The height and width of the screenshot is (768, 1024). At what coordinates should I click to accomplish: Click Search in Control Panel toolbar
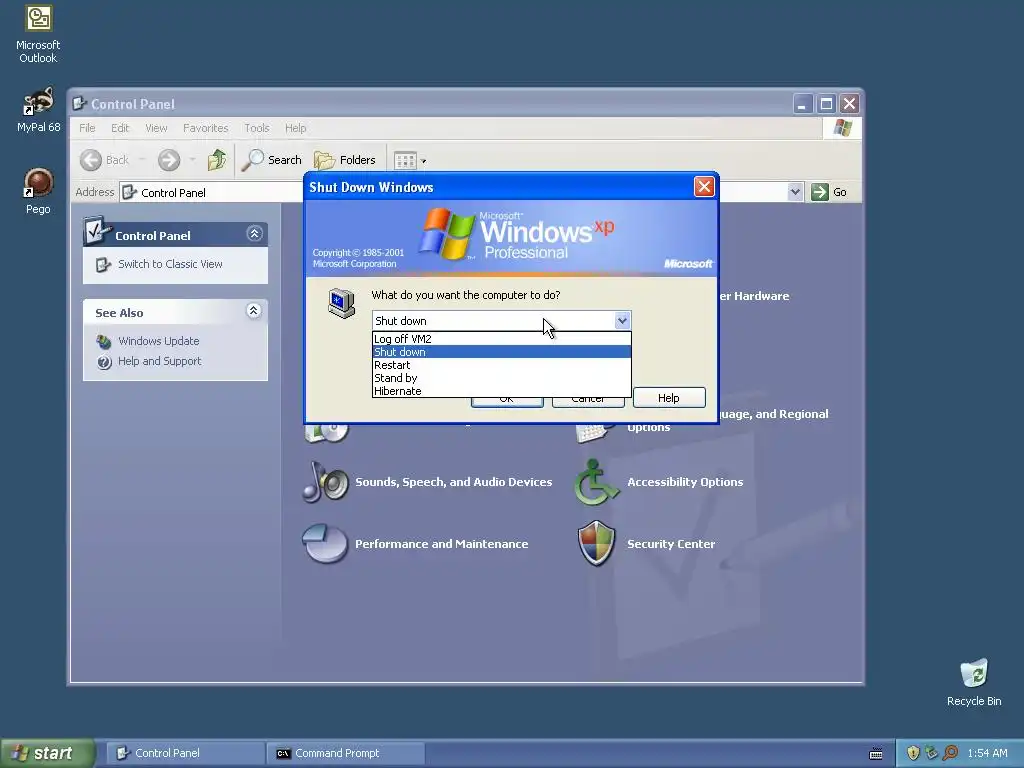(x=272, y=160)
